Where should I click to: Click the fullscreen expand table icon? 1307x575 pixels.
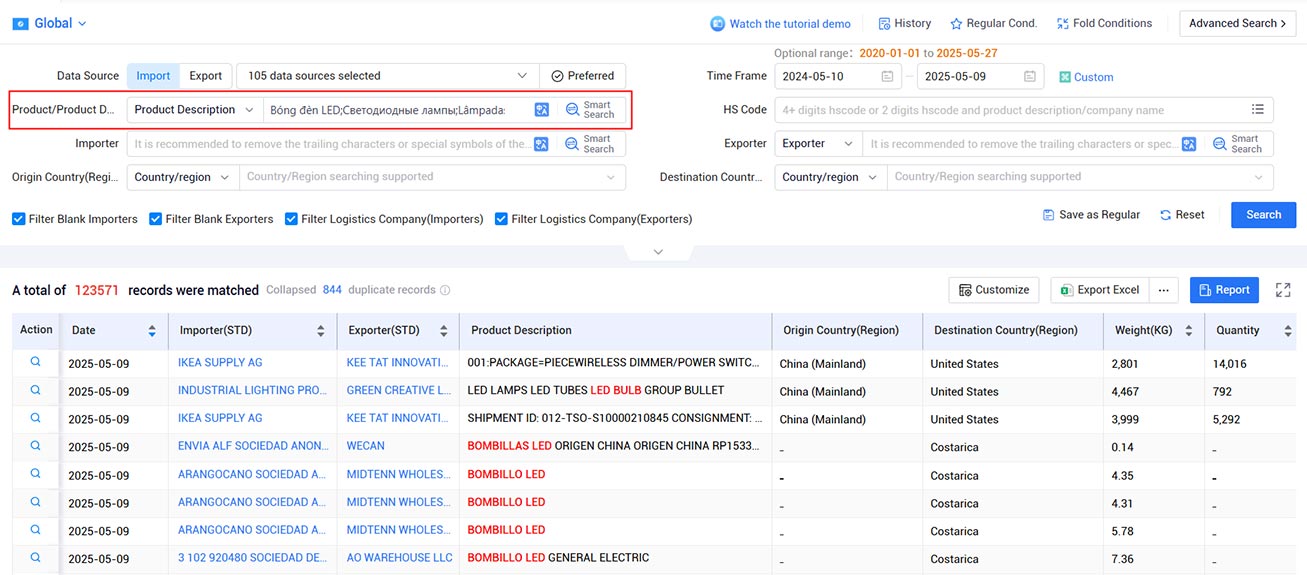pos(1283,290)
